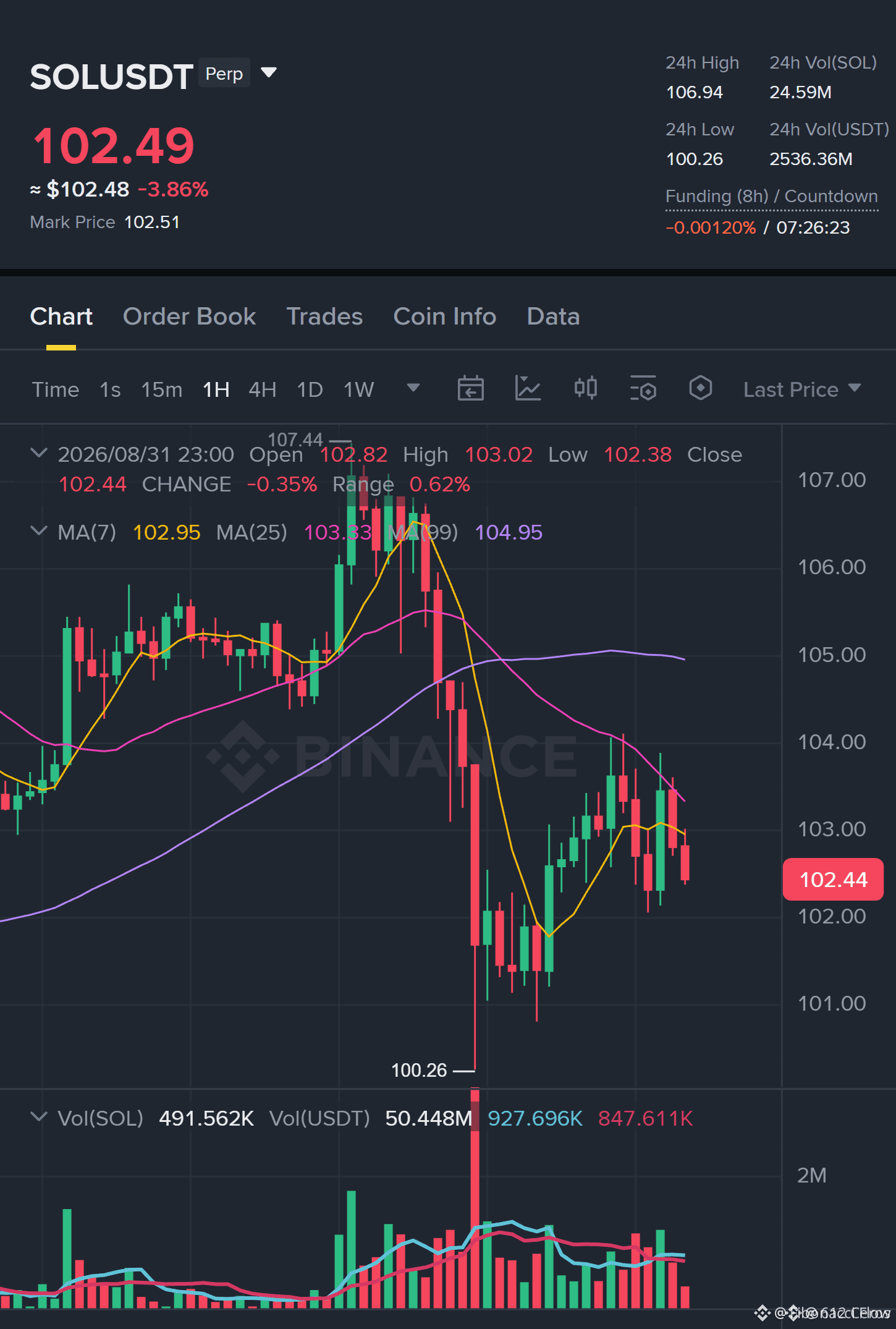The image size is (896, 1329).
Task: Click the MA(7) 102.95 legend value
Action: (166, 532)
